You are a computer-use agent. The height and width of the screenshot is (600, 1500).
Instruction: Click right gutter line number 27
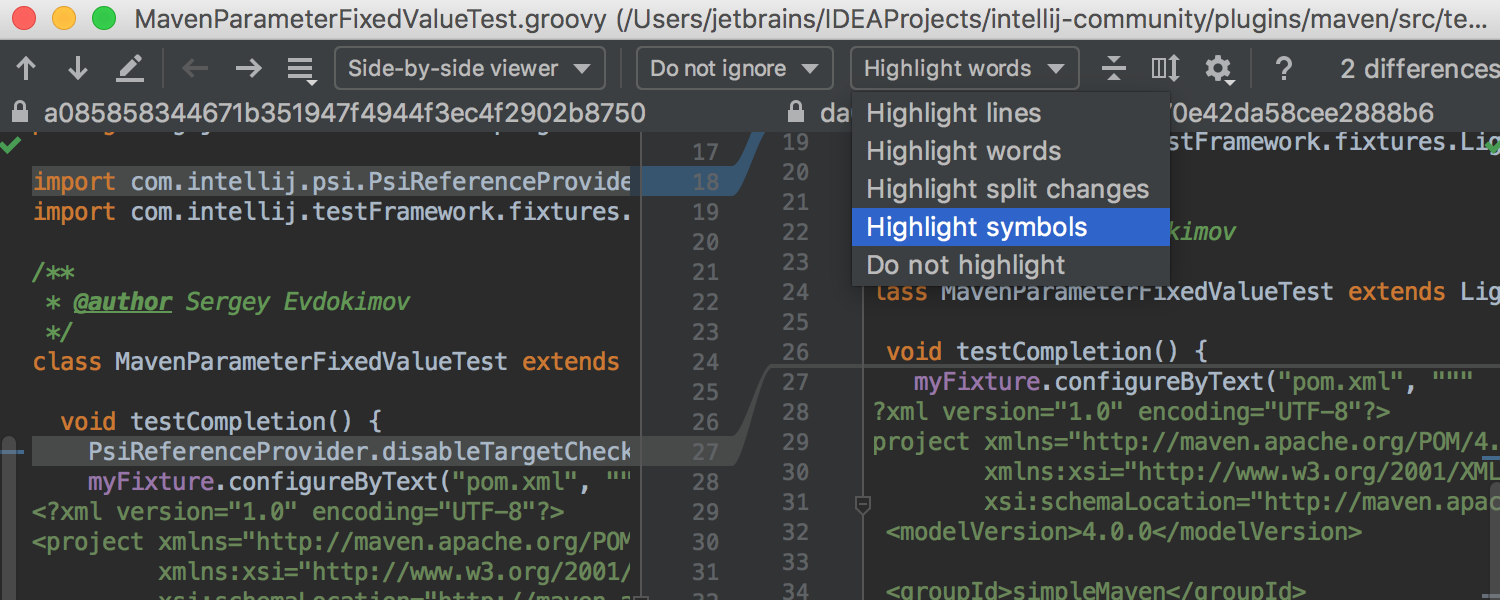tap(795, 381)
